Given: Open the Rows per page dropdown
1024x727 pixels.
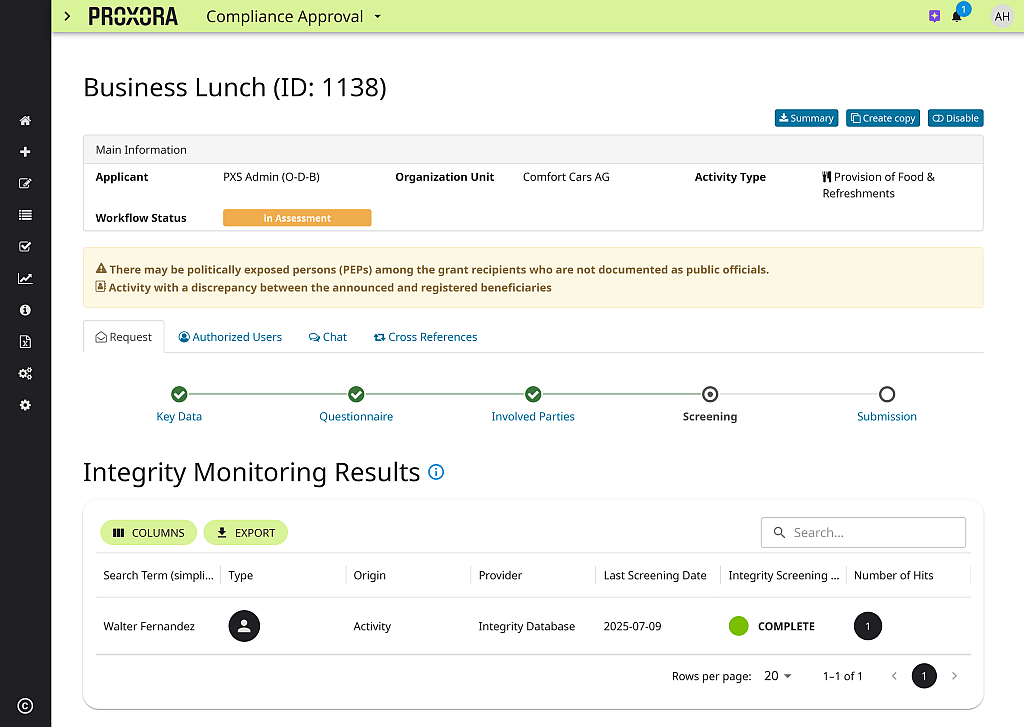Looking at the screenshot, I should pyautogui.click(x=777, y=676).
